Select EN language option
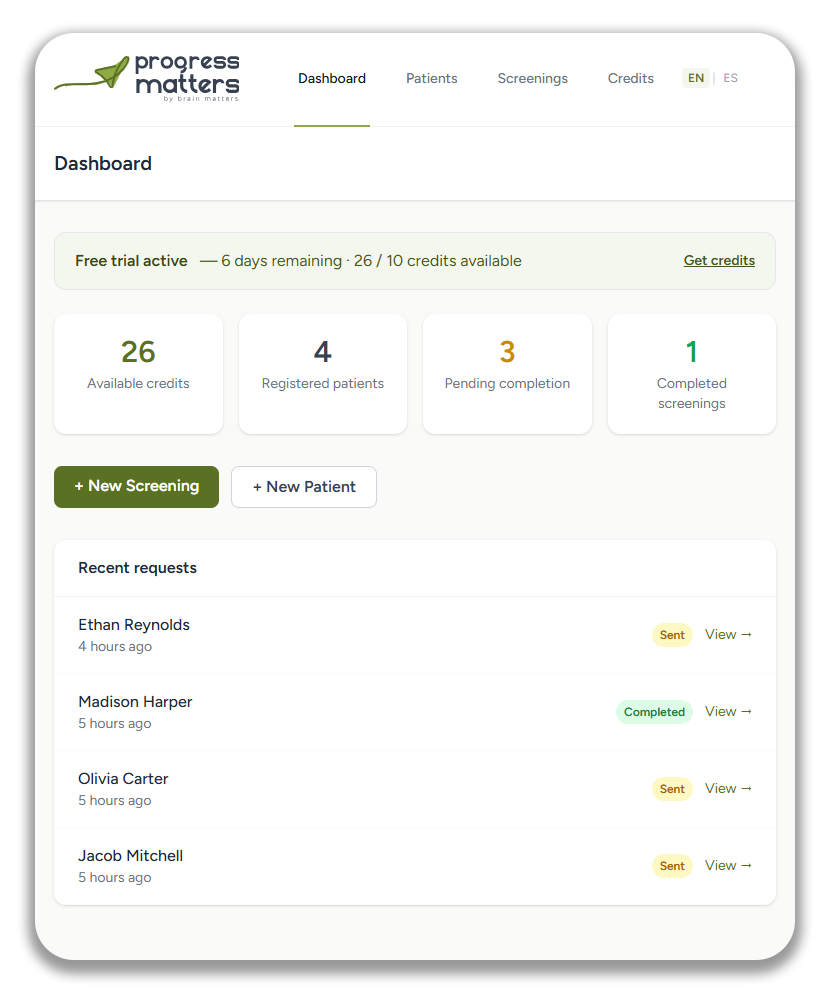 coord(696,78)
